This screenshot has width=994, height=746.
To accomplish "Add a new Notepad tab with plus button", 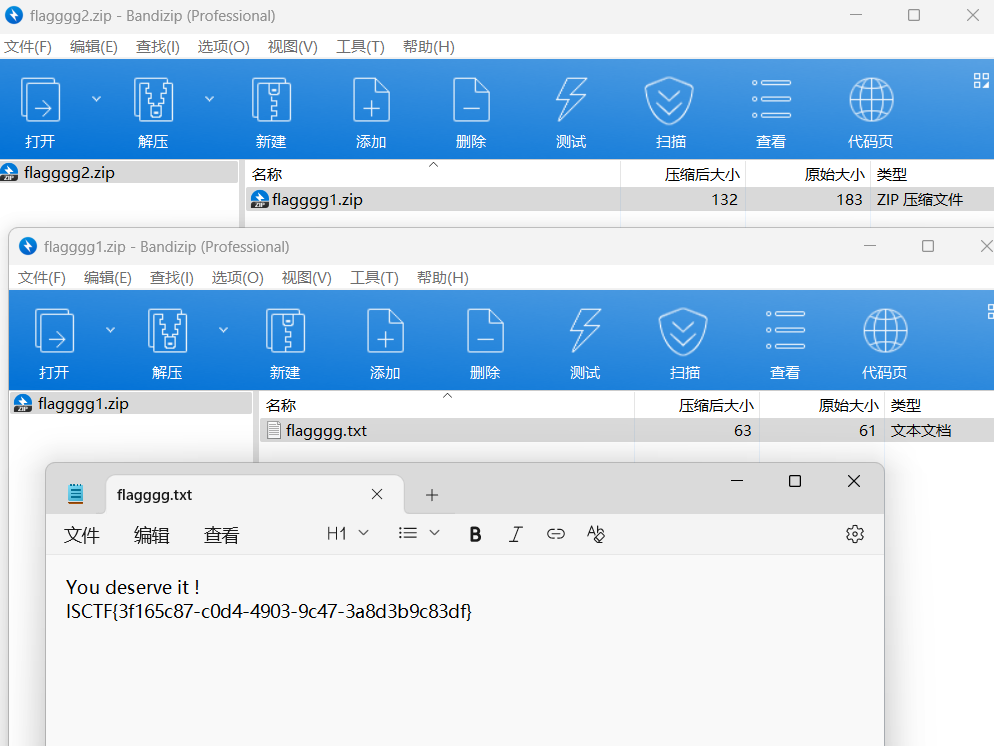I will (x=432, y=495).
